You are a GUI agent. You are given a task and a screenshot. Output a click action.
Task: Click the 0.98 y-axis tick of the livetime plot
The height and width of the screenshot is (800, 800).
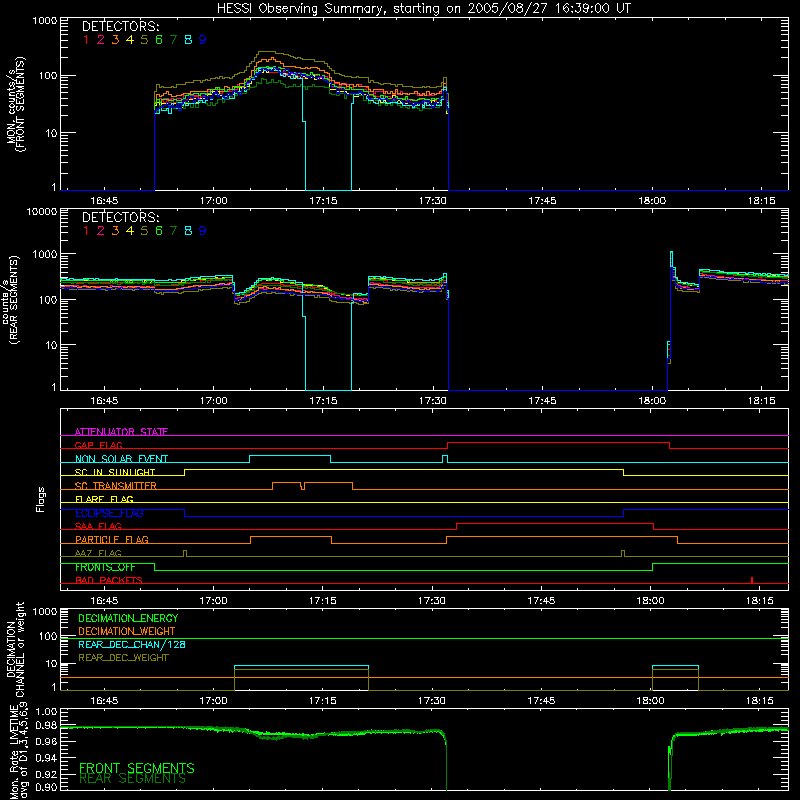point(46,725)
